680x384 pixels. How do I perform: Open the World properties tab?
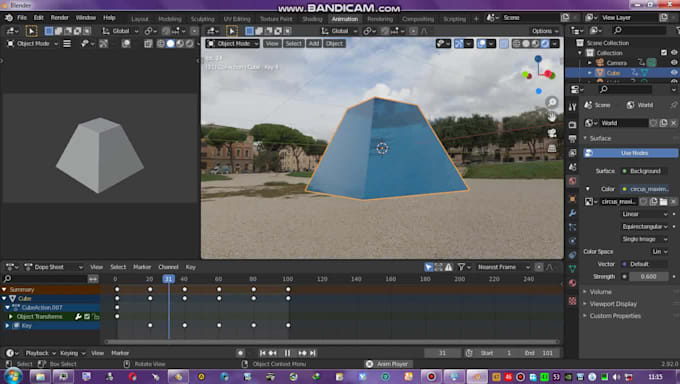click(x=572, y=181)
